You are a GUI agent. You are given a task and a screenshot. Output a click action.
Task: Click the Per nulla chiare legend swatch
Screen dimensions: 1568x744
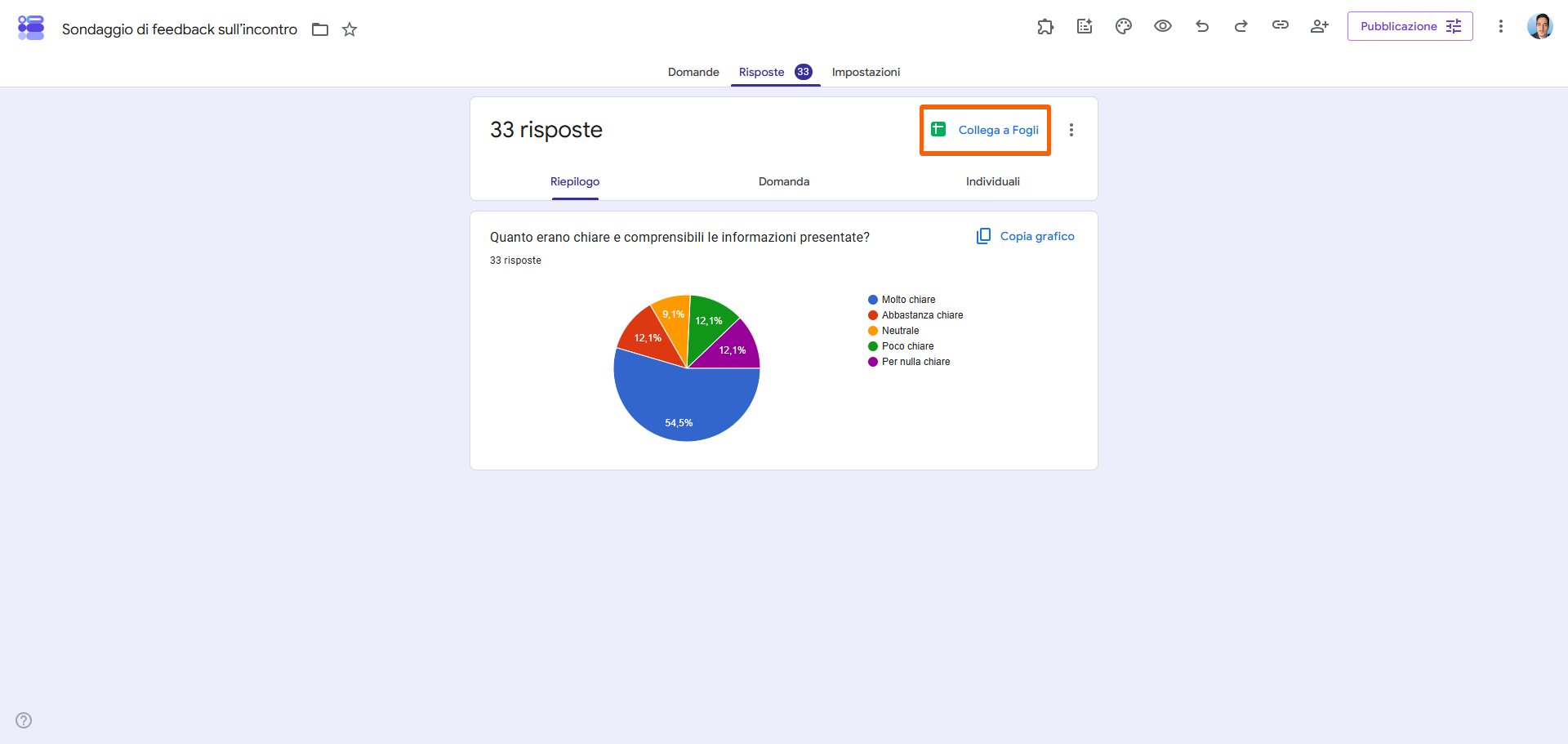(x=873, y=362)
